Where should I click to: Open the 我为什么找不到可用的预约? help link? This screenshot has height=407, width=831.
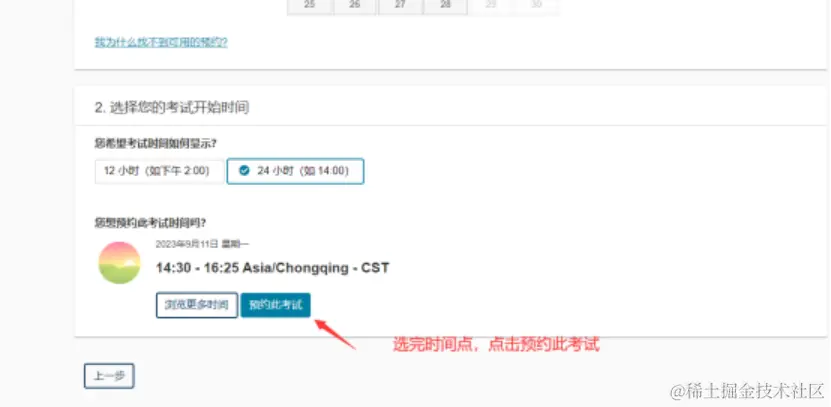[161, 42]
